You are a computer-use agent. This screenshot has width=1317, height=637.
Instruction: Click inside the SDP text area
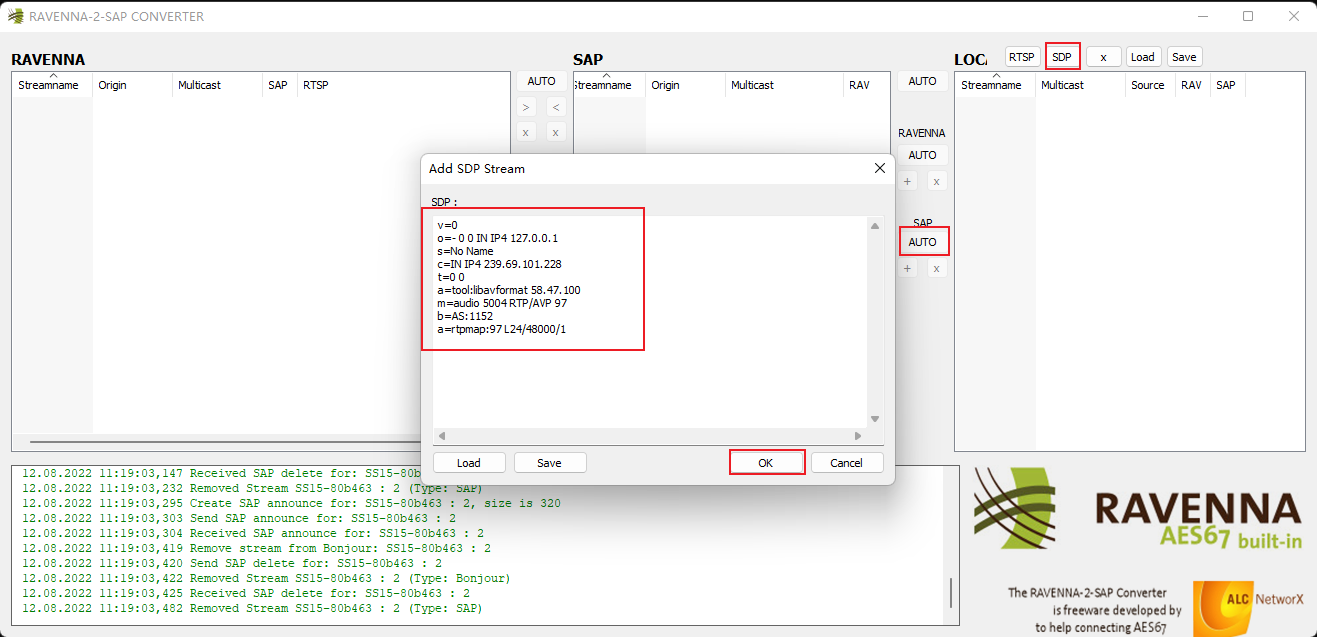coord(650,320)
